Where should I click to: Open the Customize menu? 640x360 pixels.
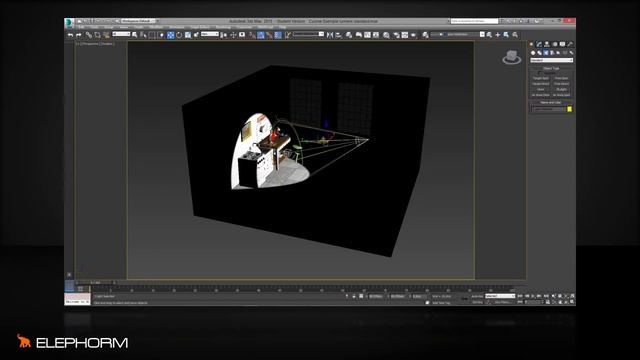pos(244,27)
